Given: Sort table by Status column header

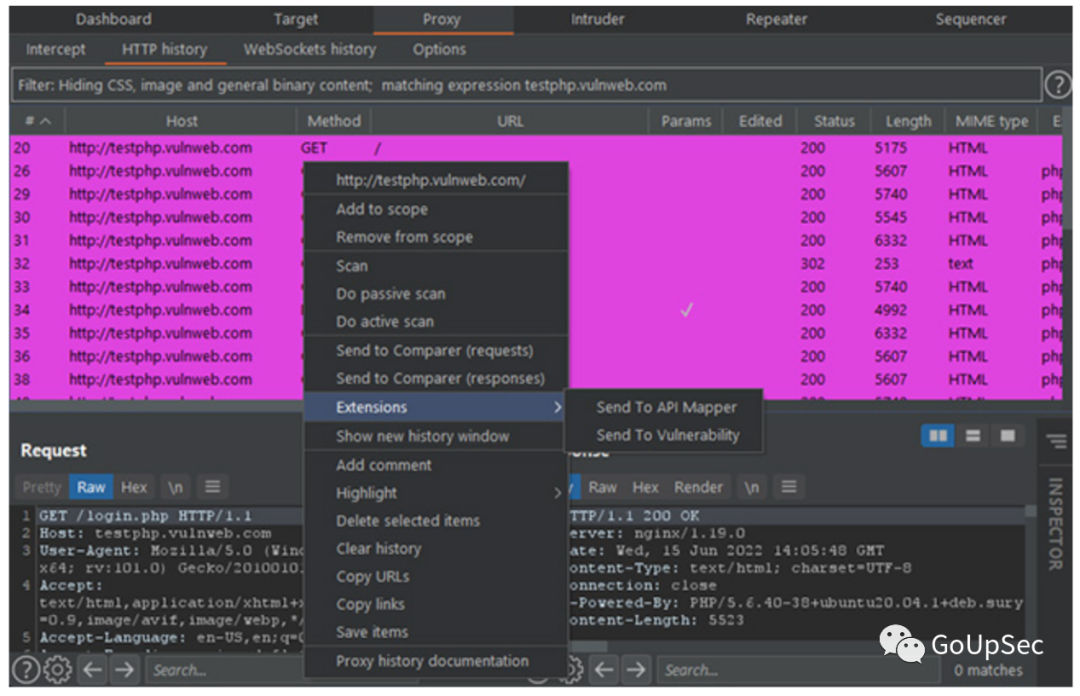Looking at the screenshot, I should pyautogui.click(x=833, y=121).
